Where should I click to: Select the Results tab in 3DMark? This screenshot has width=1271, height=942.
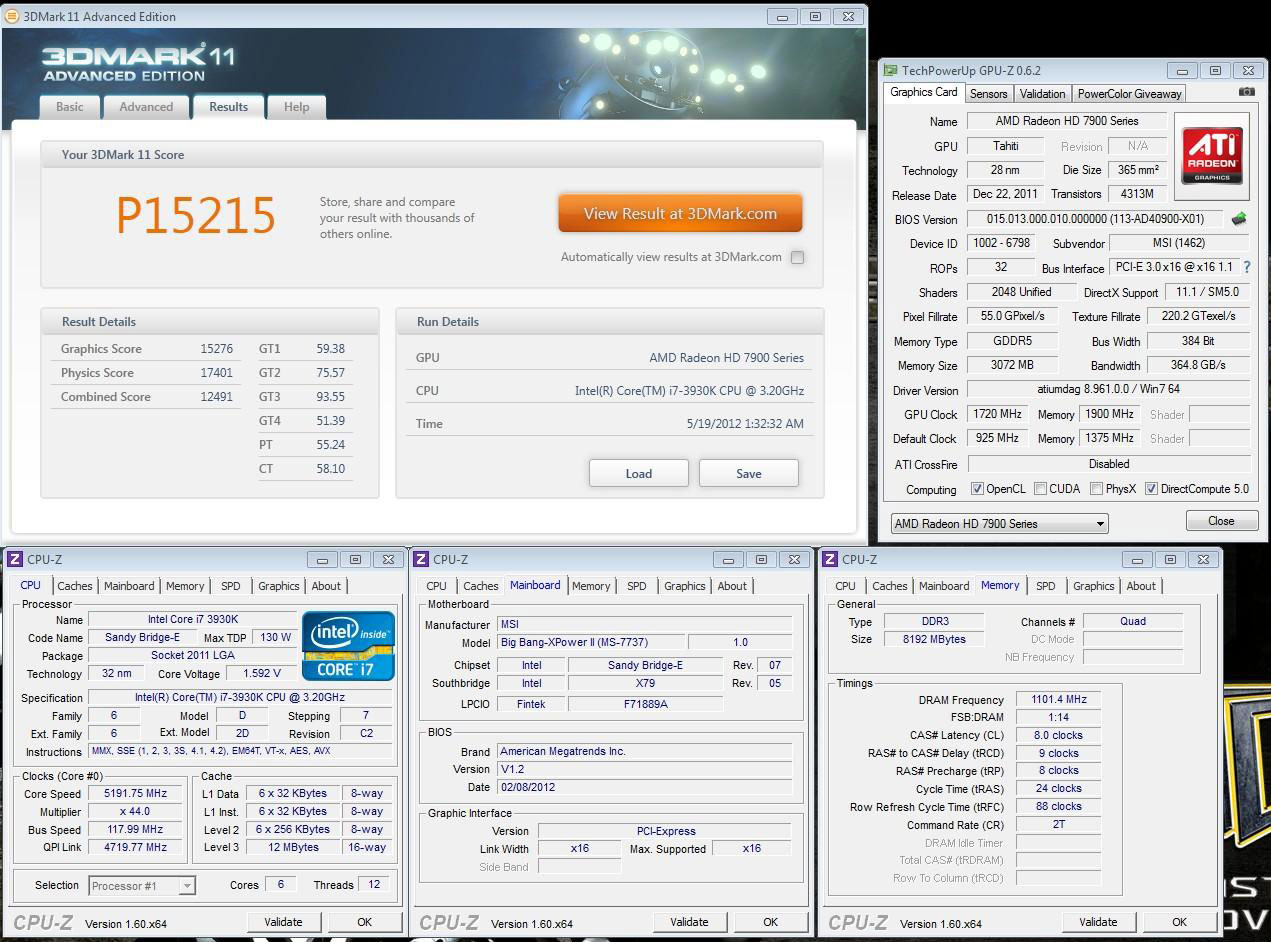pyautogui.click(x=228, y=106)
